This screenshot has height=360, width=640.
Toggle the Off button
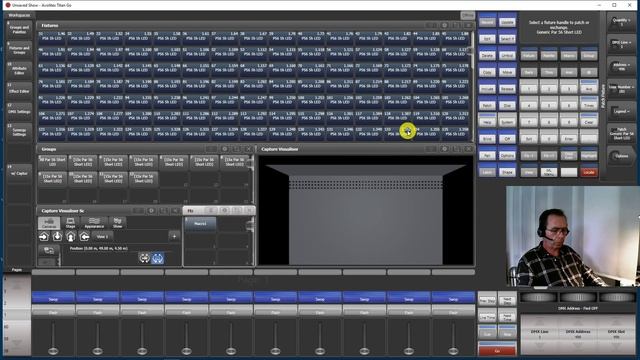pos(507,139)
